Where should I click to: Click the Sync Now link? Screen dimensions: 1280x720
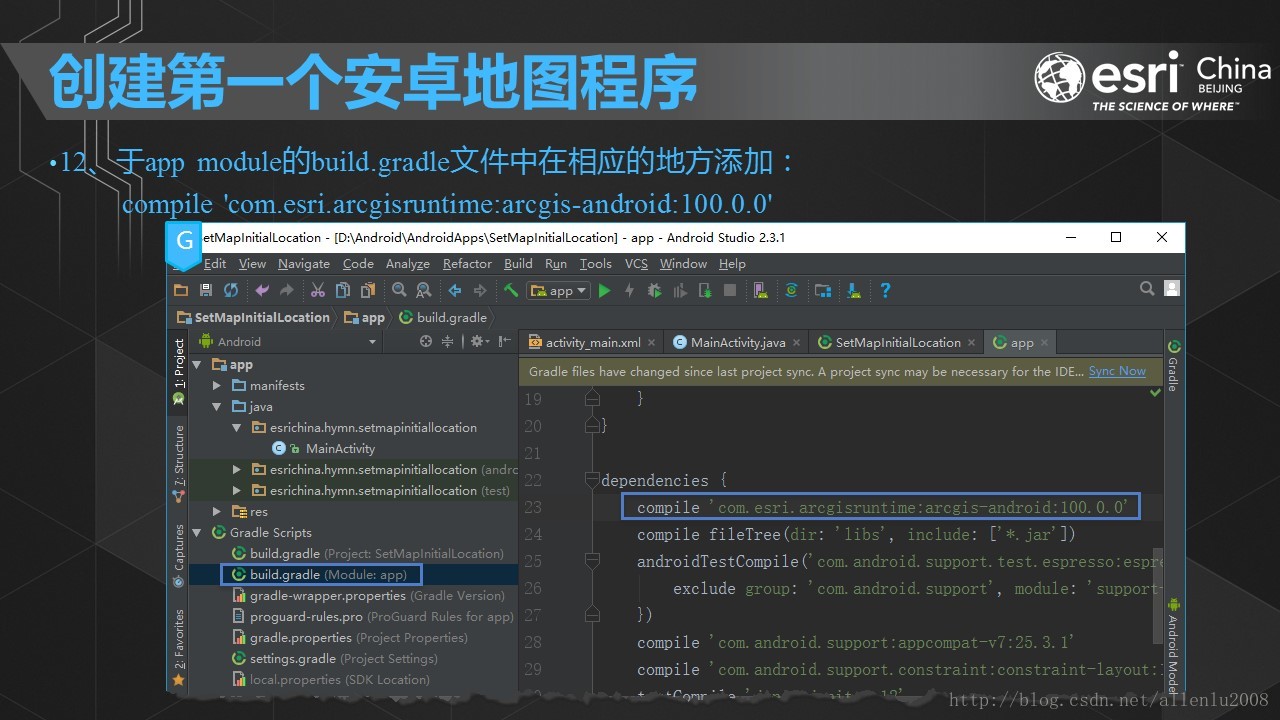(x=1117, y=371)
